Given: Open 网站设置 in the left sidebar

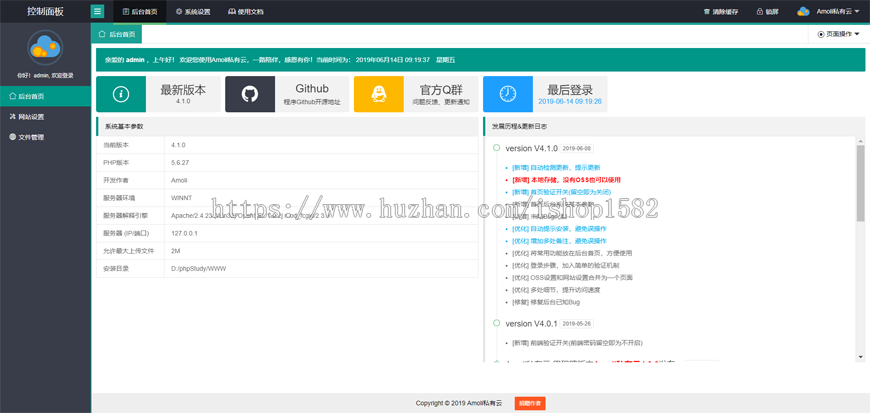Looking at the screenshot, I should tap(45, 117).
